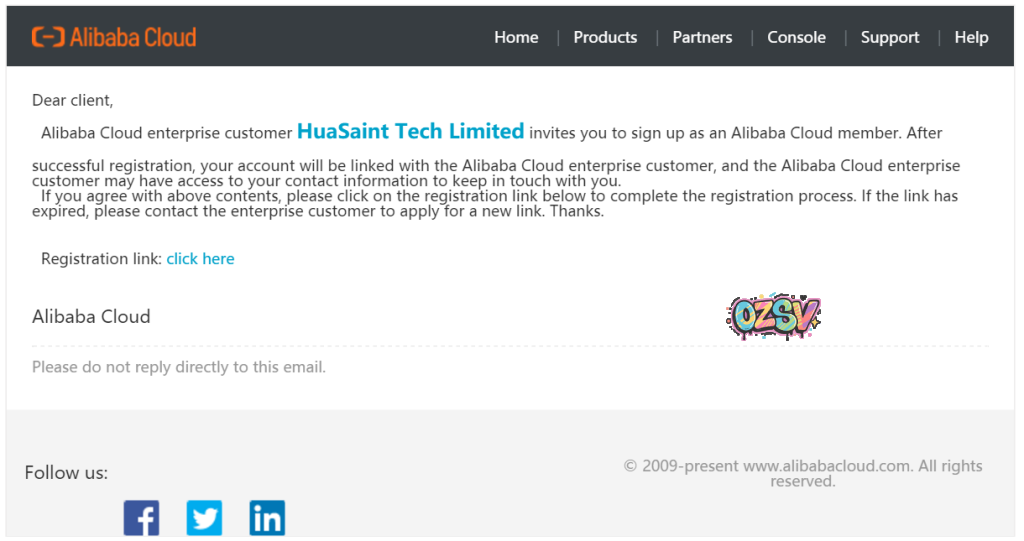Image resolution: width=1024 pixels, height=541 pixels.
Task: Open the Console navigation item
Action: click(x=796, y=37)
